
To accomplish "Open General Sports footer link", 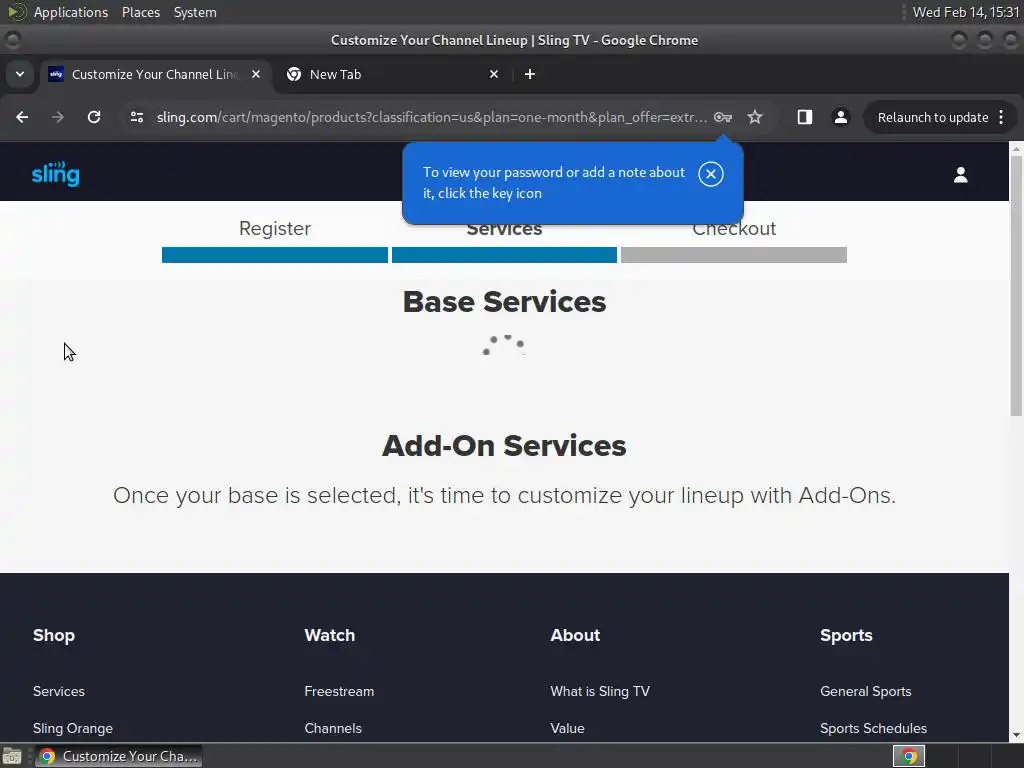I will (865, 691).
